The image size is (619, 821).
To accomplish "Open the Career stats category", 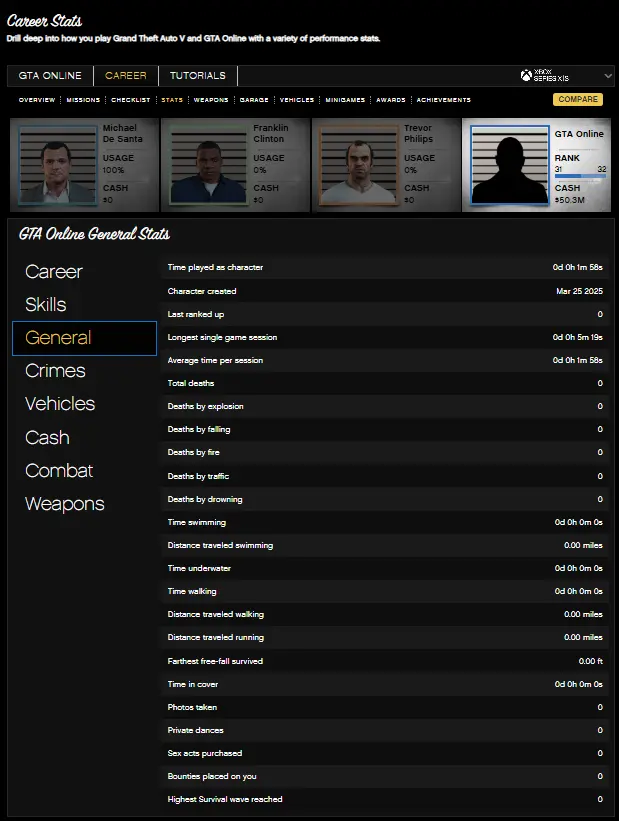I will (53, 272).
